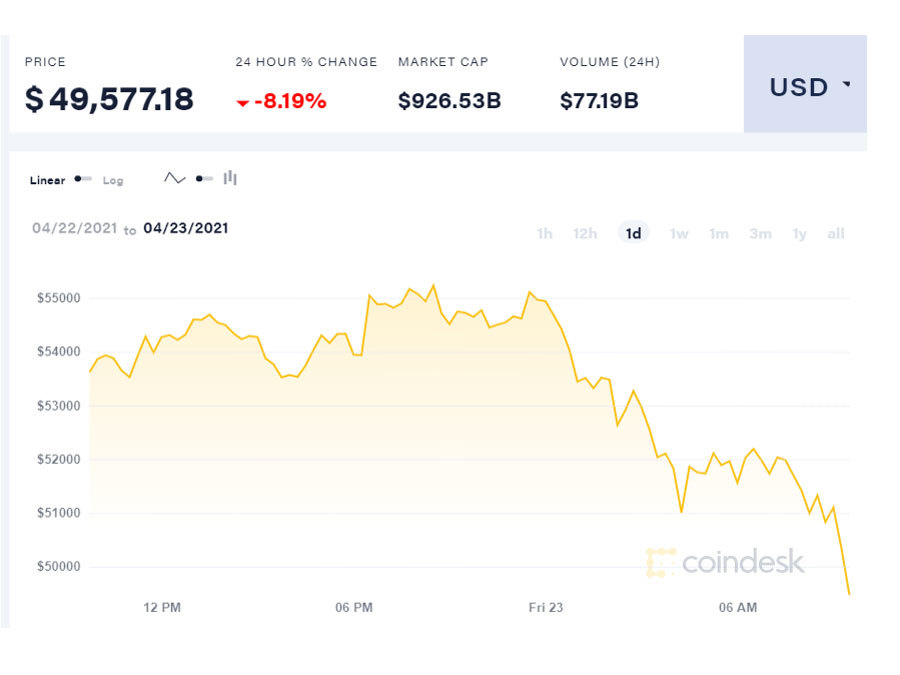Switch to the 1h timeframe

click(544, 234)
